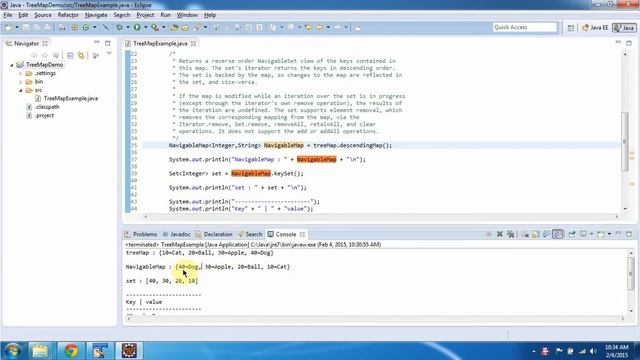Toggle Link with Editor in Navigator
This screenshot has width=640, height=360.
pyautogui.click(x=81, y=55)
